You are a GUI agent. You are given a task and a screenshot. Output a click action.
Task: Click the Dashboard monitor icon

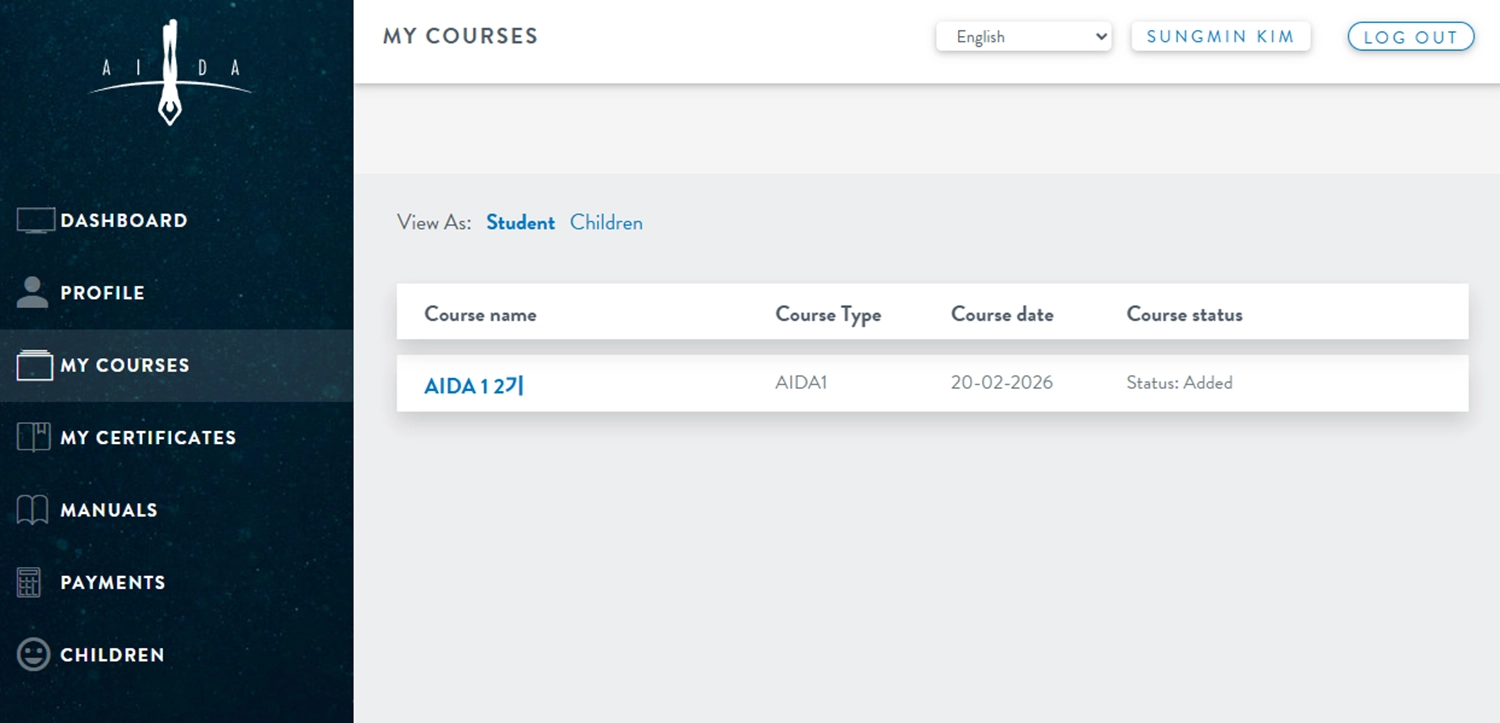point(35,221)
